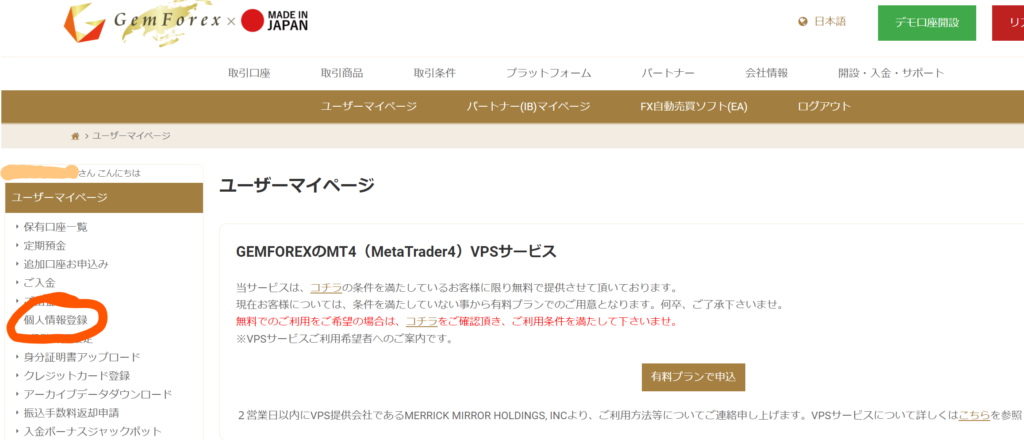Open 取引商品 menu

pos(342,73)
